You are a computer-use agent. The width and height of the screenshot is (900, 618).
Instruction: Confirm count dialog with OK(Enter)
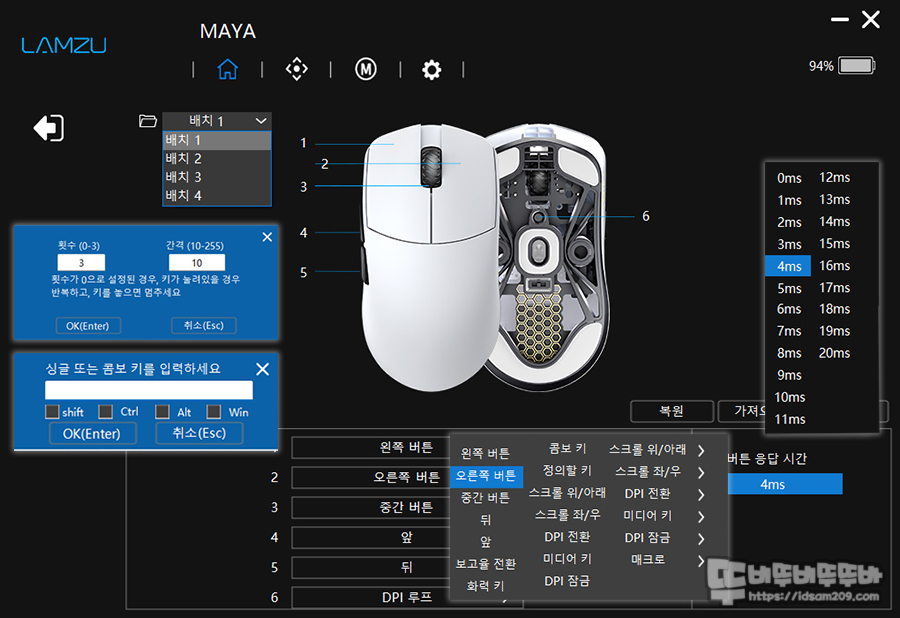click(88, 326)
